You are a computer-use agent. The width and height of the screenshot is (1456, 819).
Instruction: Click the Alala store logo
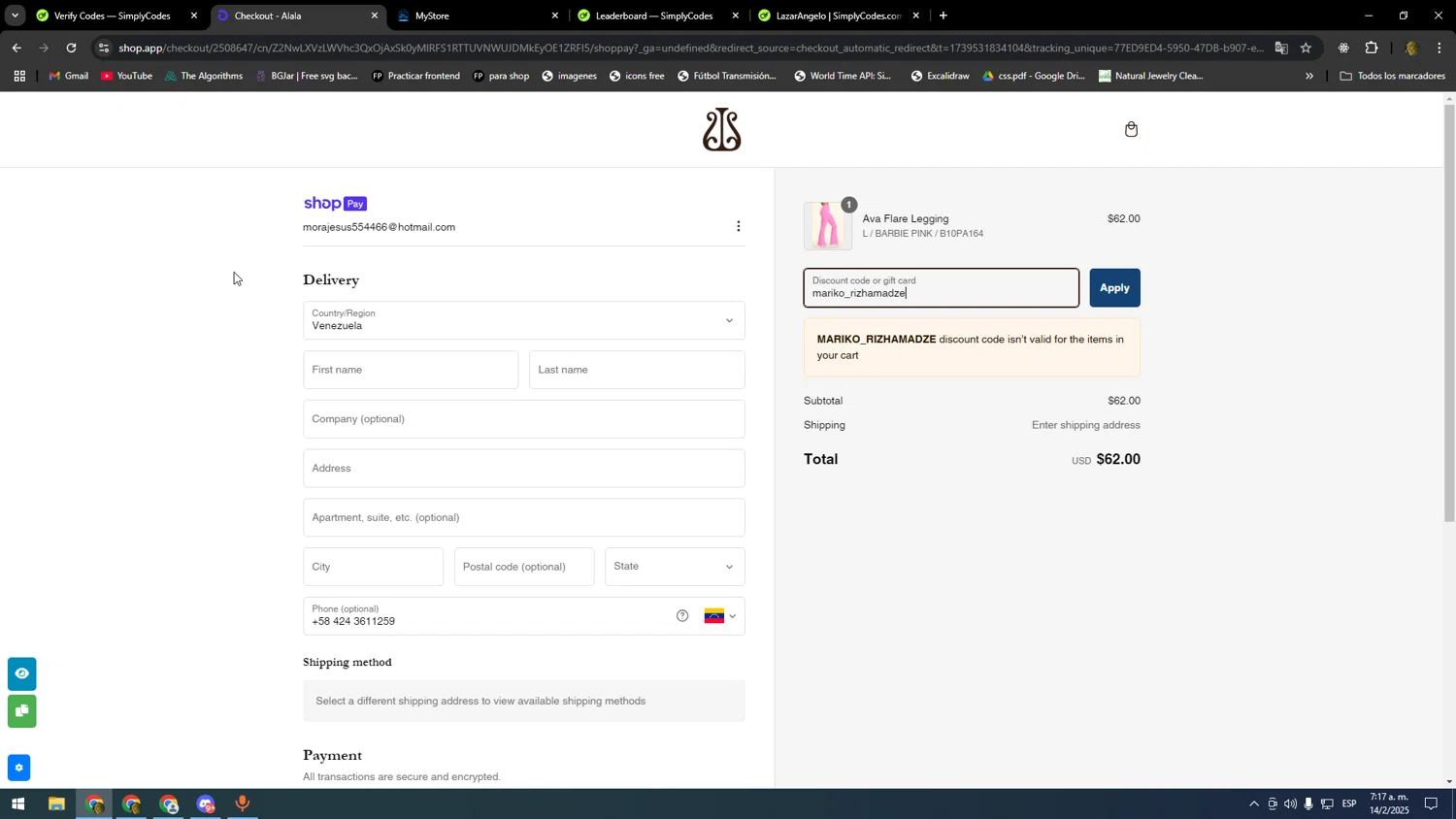pos(722,129)
